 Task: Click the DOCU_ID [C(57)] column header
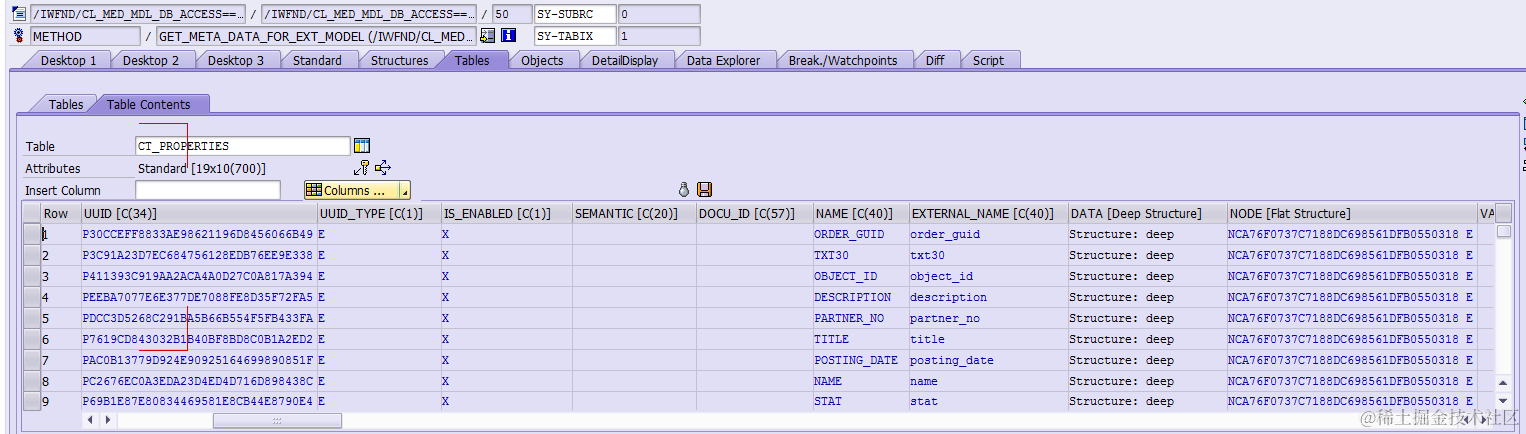click(x=754, y=213)
